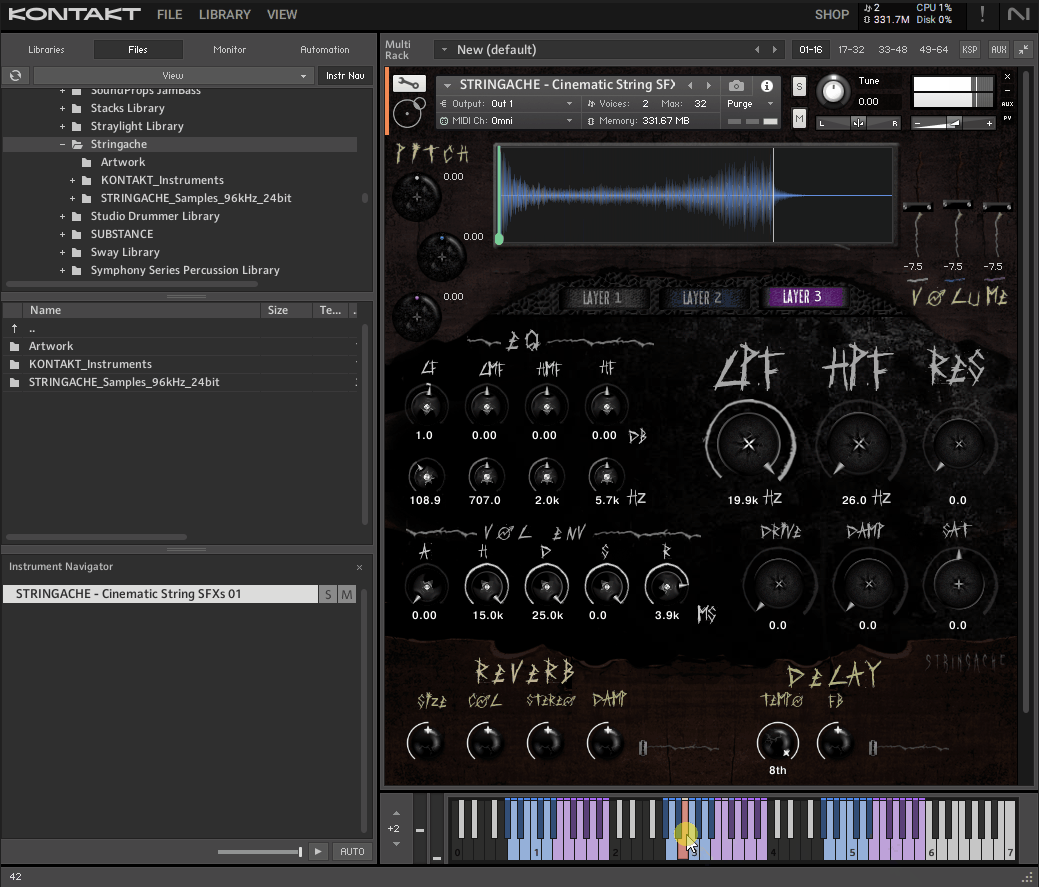This screenshot has width=1039, height=887.
Task: Click the play button in preview bar
Action: (x=318, y=851)
